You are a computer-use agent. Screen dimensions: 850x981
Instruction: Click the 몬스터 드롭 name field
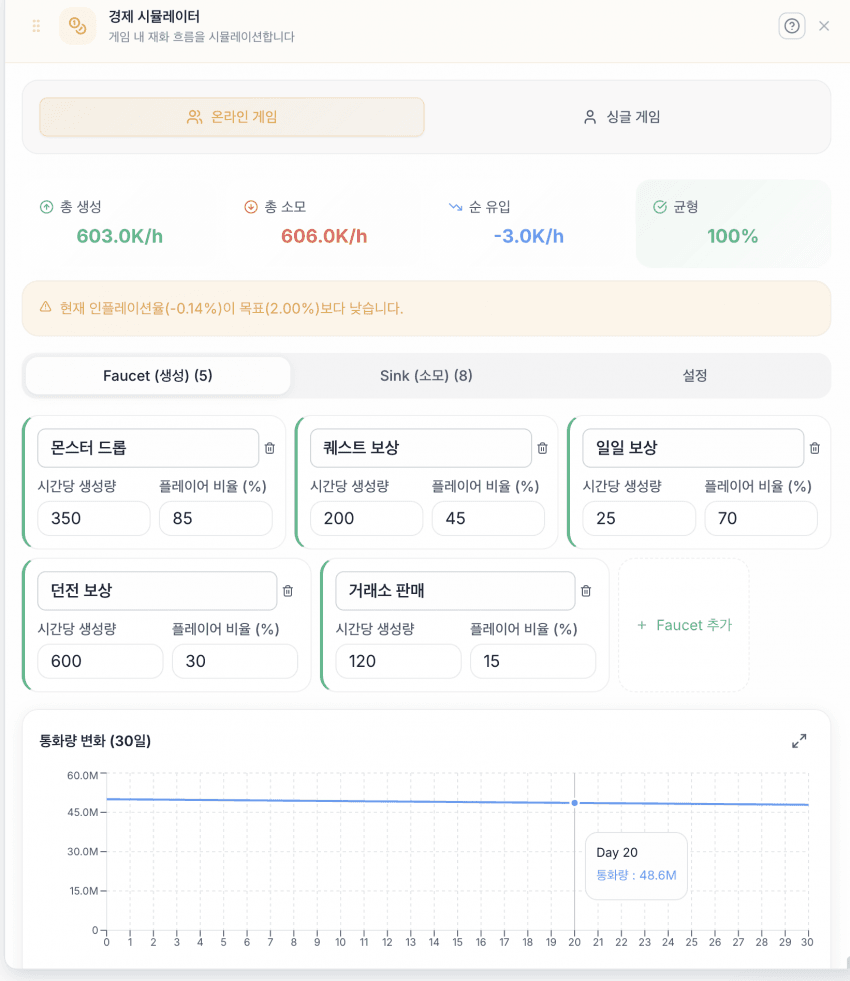tap(148, 448)
